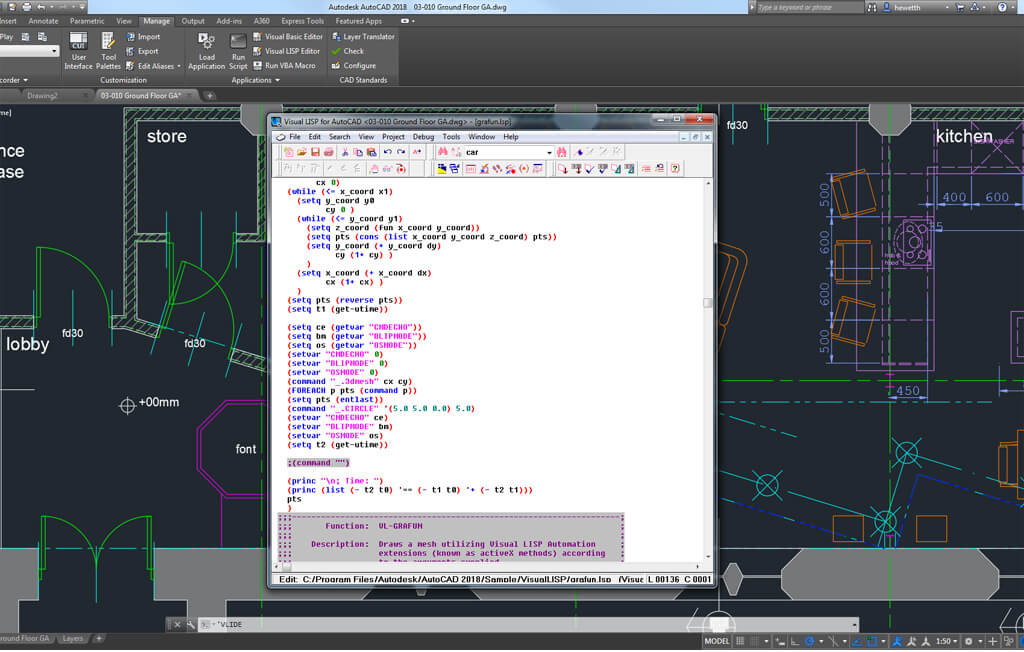Toggle polar tracking in status bar
This screenshot has height=652, width=1024.
coord(809,642)
